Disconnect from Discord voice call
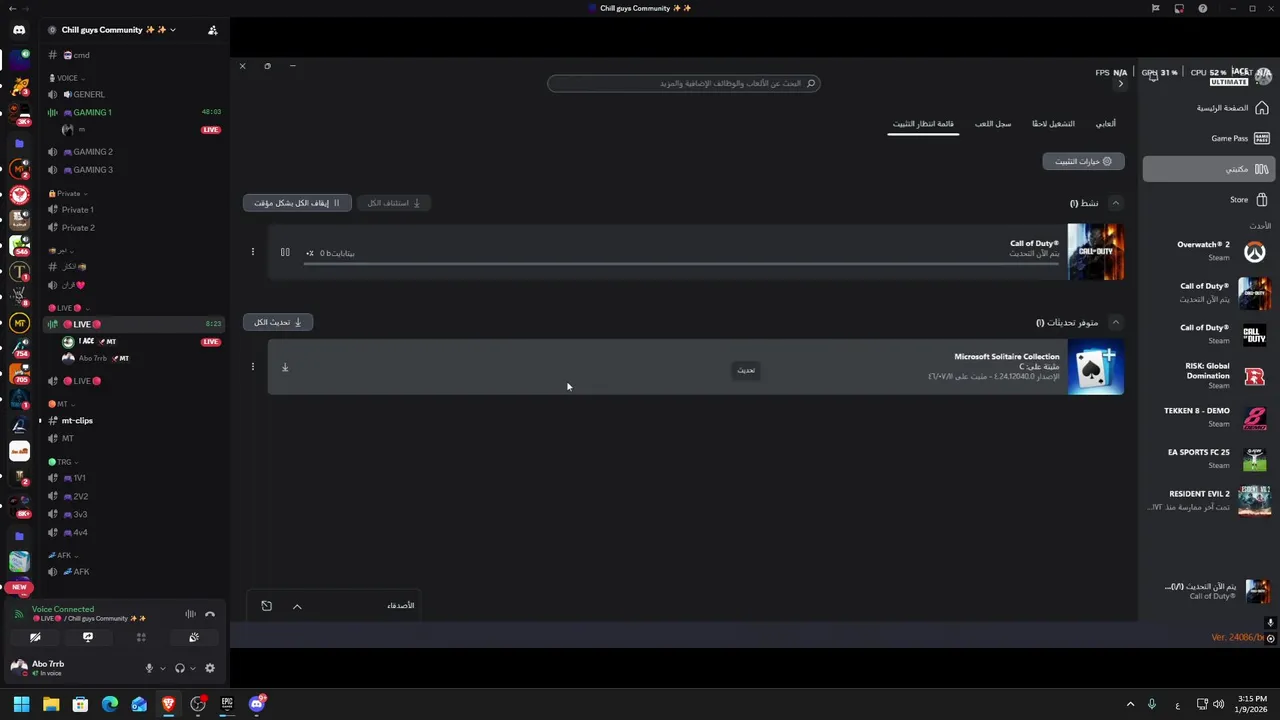Image resolution: width=1280 pixels, height=720 pixels. pos(210,614)
